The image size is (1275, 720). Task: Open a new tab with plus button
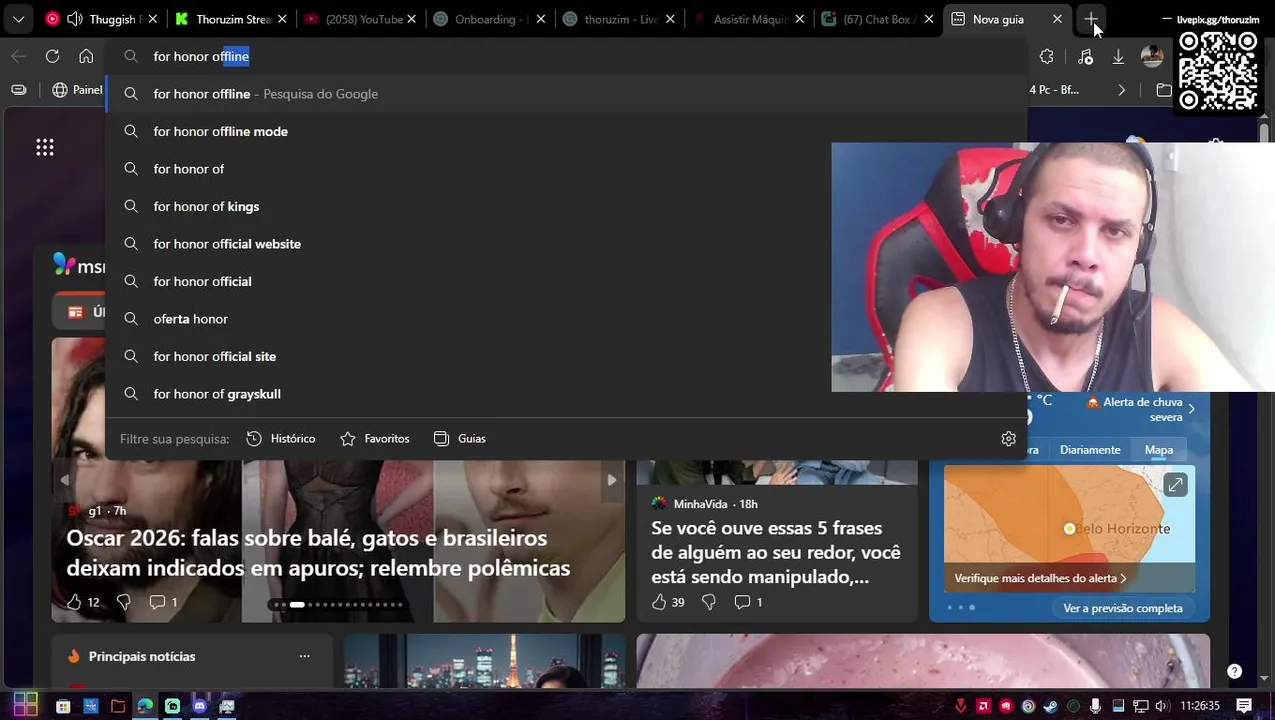(1091, 19)
